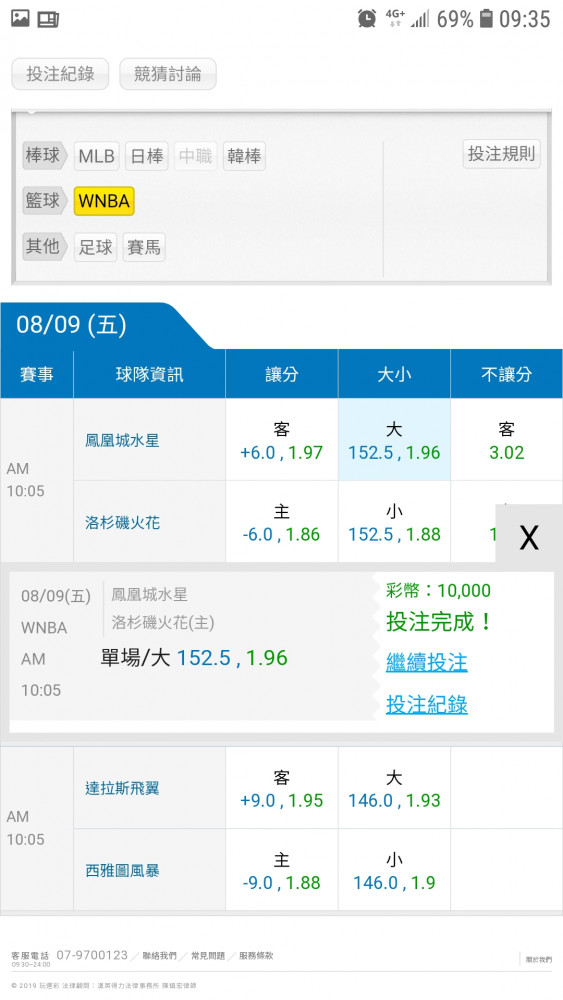Open the 競猜討論 discussion button
The height and width of the screenshot is (1000, 563).
(168, 74)
